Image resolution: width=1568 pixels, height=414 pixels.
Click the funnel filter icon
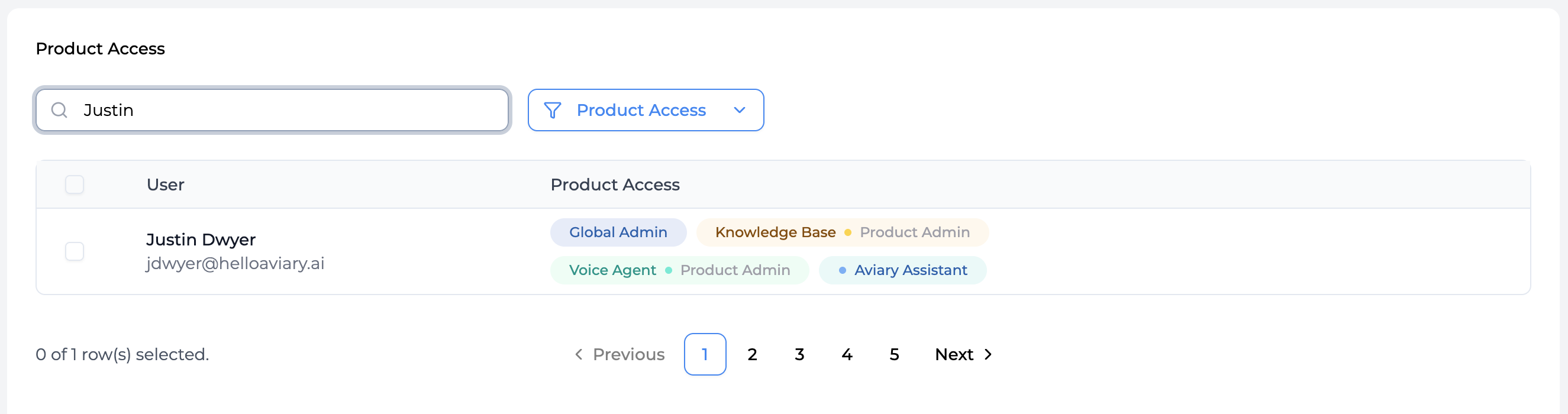click(x=552, y=110)
